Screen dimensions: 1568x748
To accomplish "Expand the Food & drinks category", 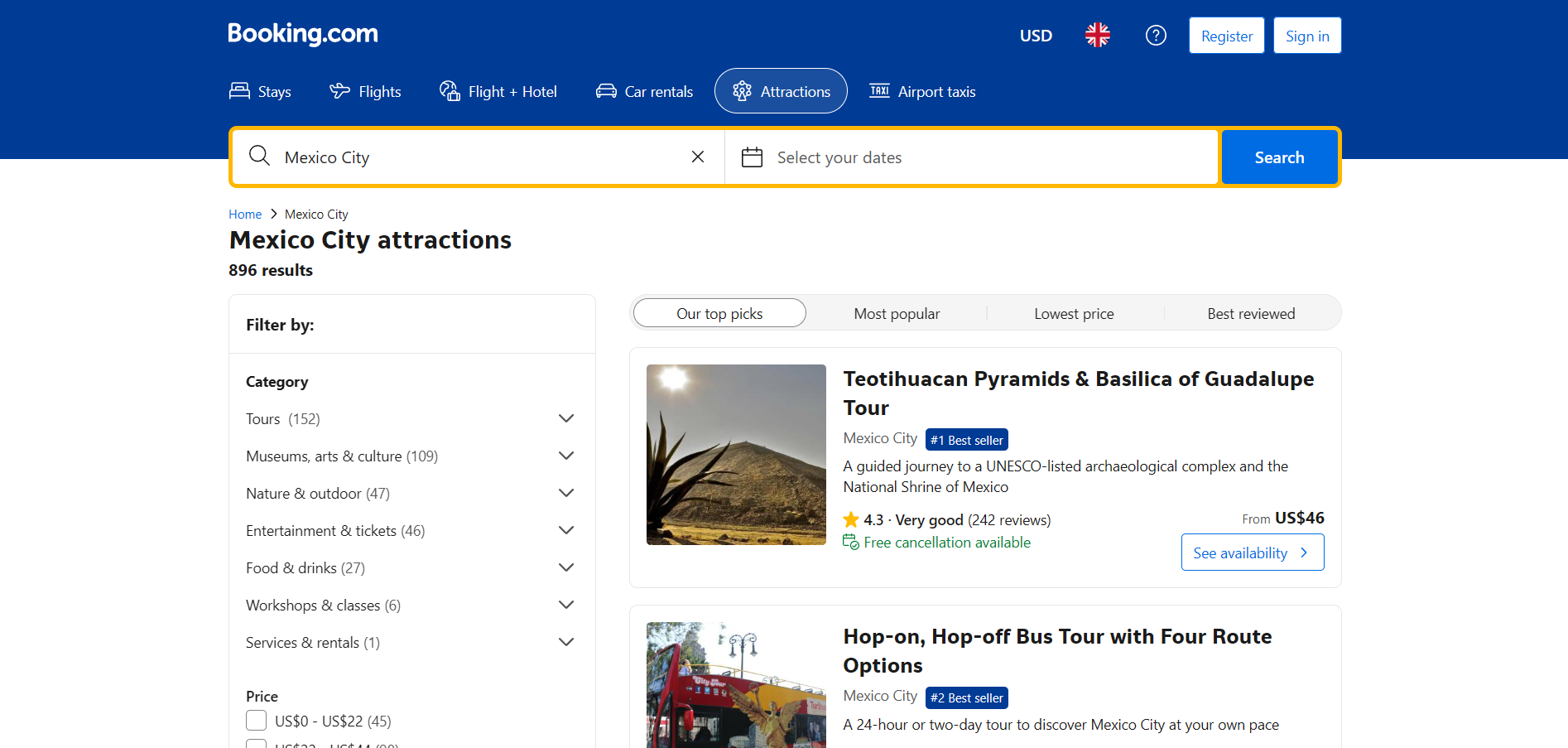I will (x=566, y=567).
